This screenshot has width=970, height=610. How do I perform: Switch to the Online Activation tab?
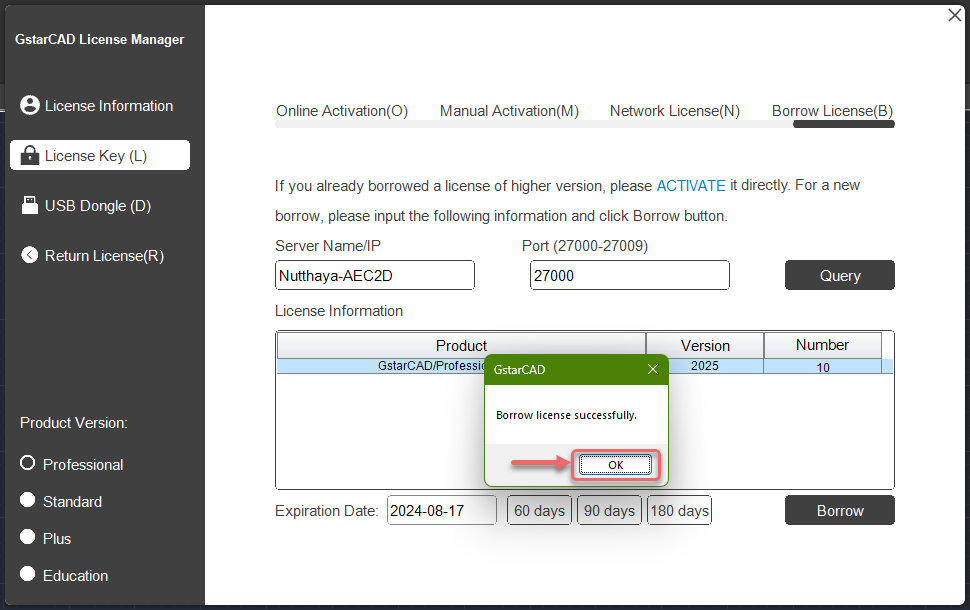pos(341,111)
